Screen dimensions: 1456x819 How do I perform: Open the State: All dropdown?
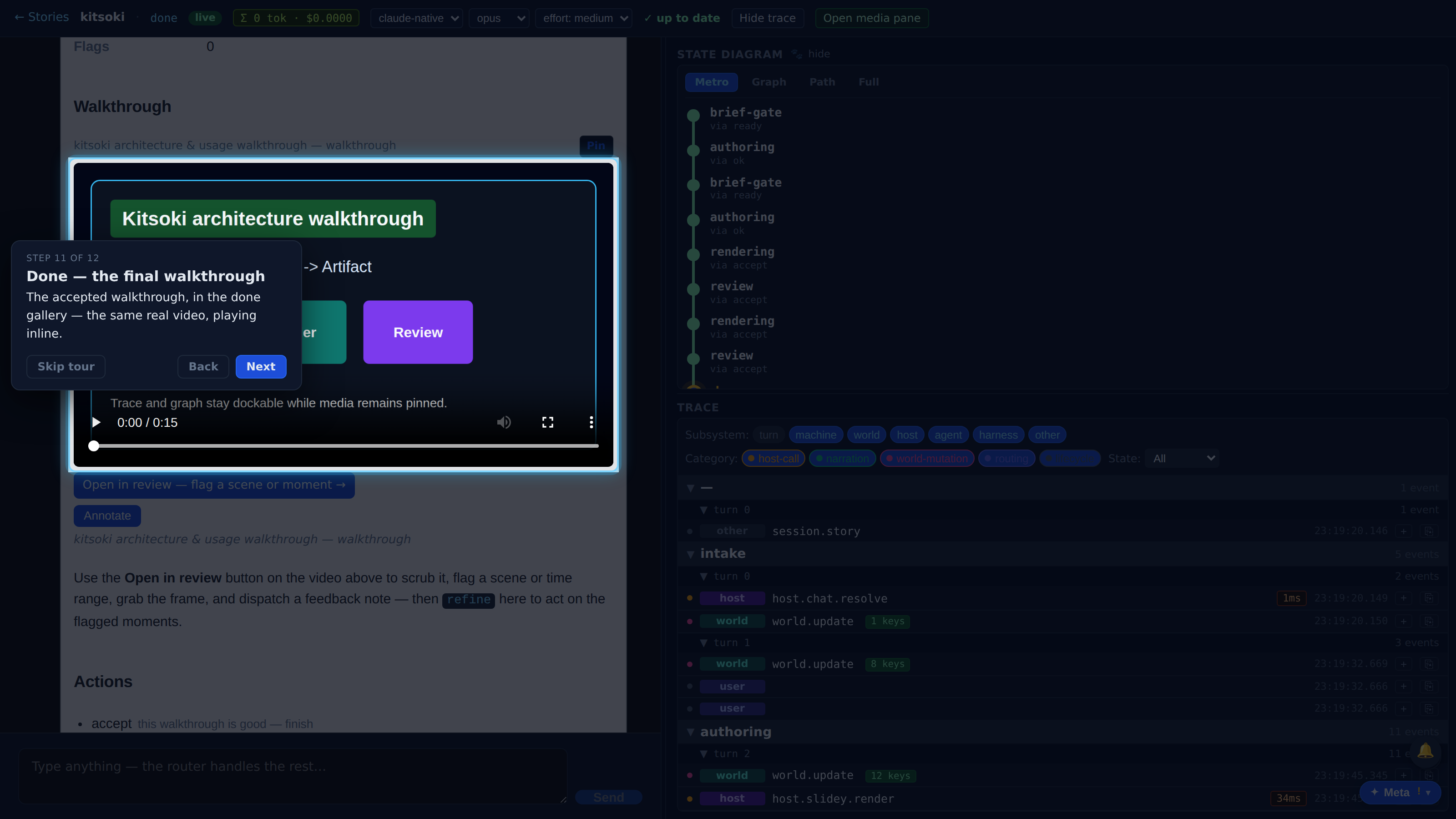pyautogui.click(x=1182, y=458)
